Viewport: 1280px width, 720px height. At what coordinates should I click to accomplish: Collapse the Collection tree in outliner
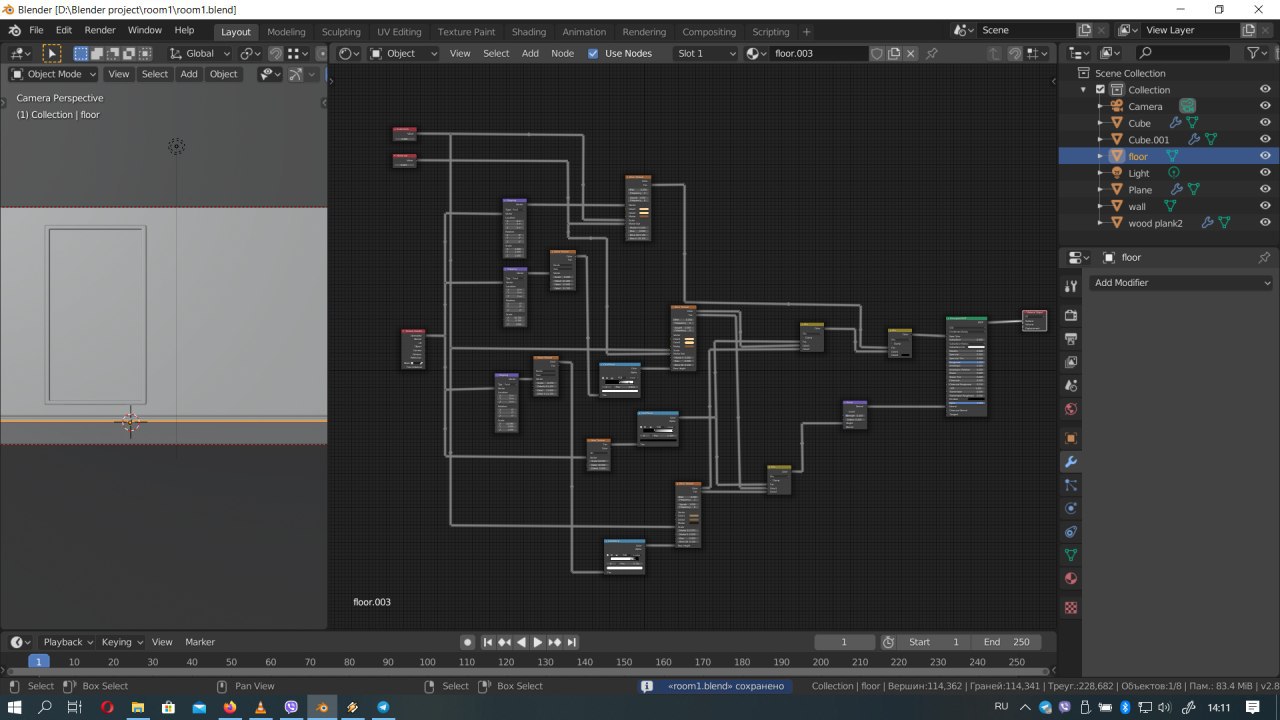pyautogui.click(x=1083, y=90)
